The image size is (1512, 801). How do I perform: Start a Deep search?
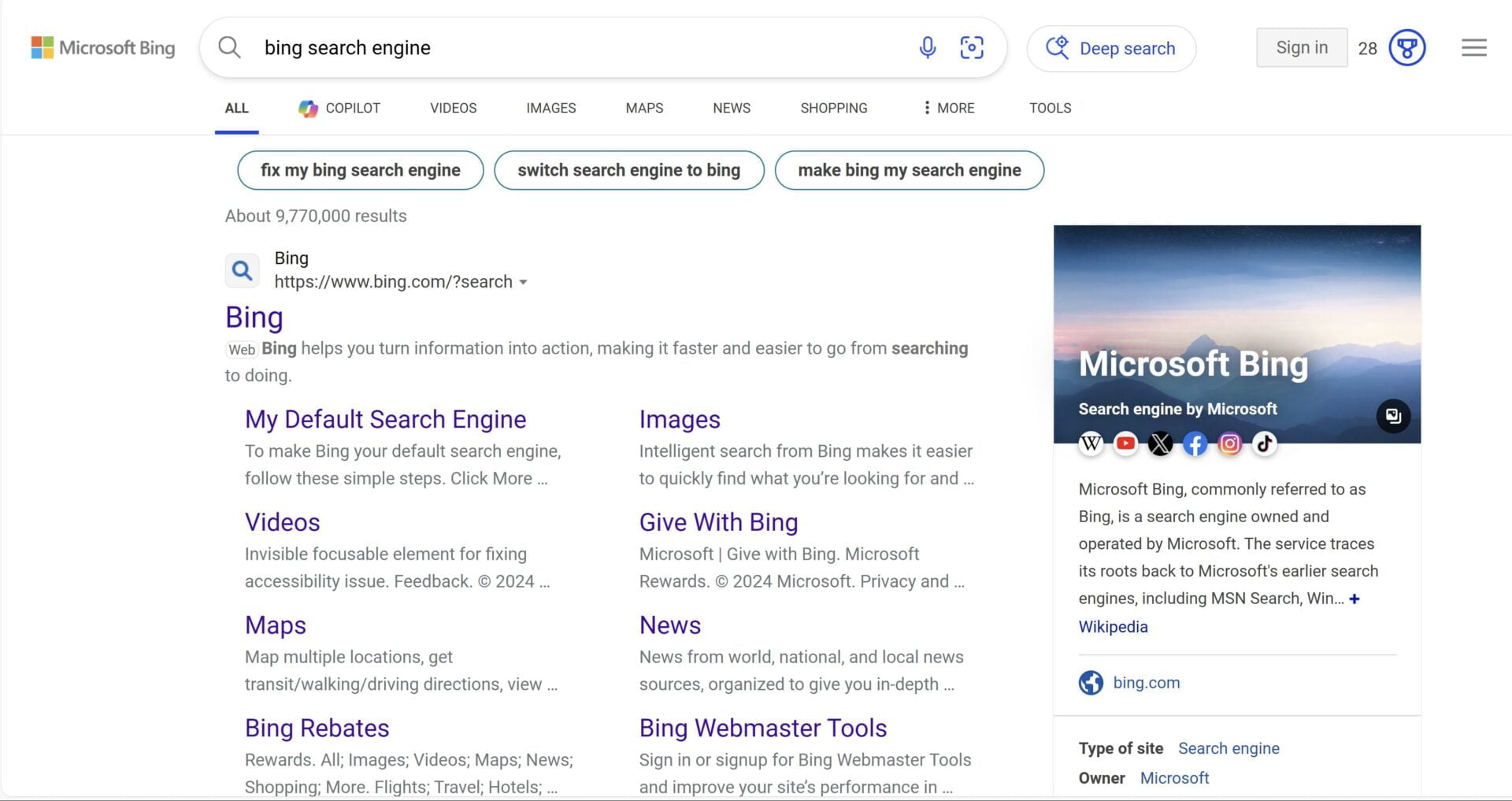(1110, 48)
